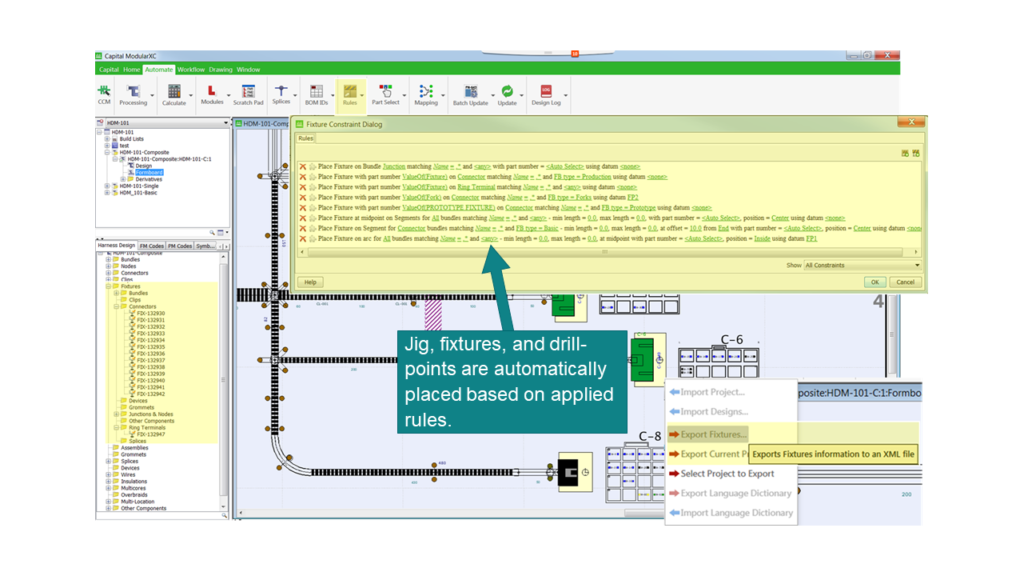
Task: Switch to the Workflow ribbon tab
Action: tap(191, 69)
